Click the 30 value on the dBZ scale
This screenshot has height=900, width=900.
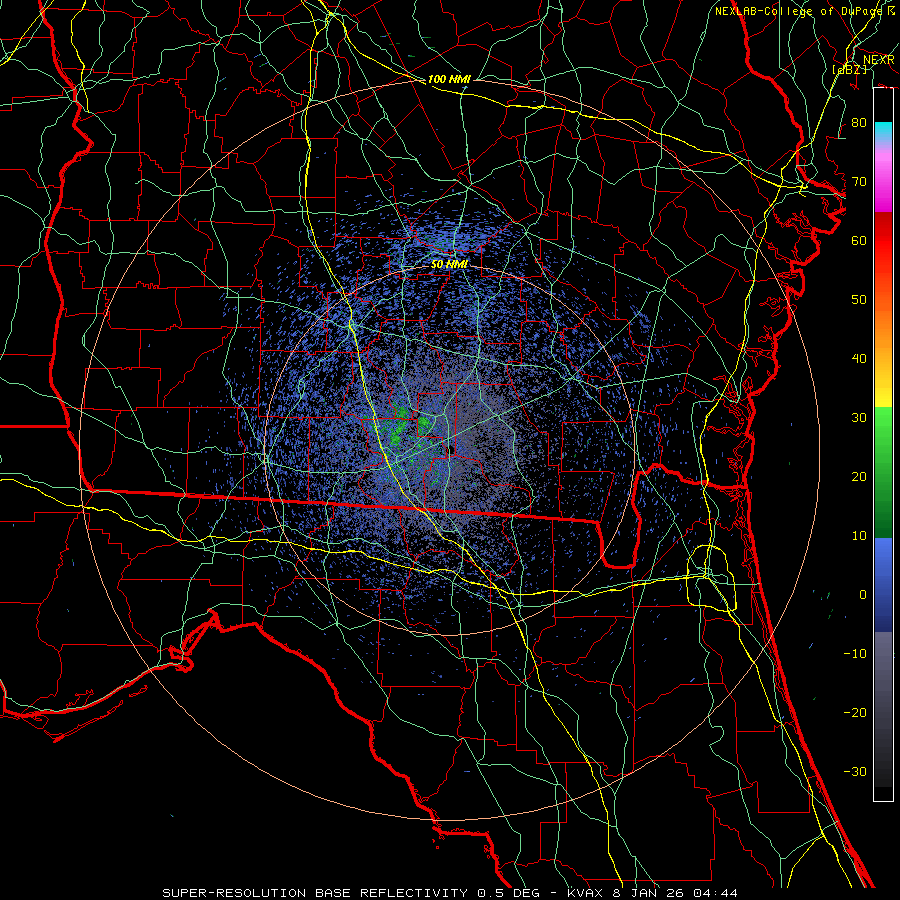click(x=859, y=418)
